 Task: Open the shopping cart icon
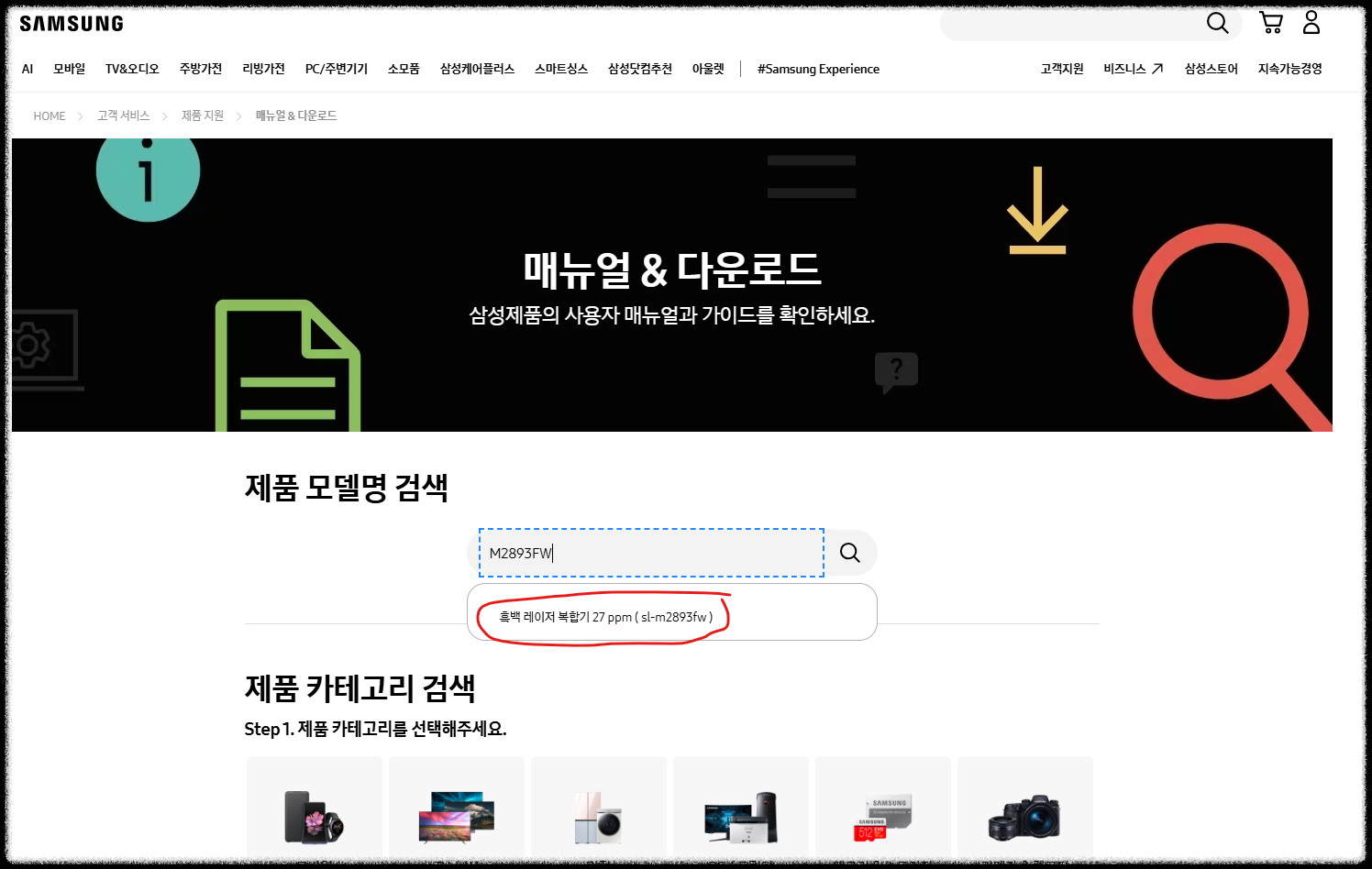1271,23
